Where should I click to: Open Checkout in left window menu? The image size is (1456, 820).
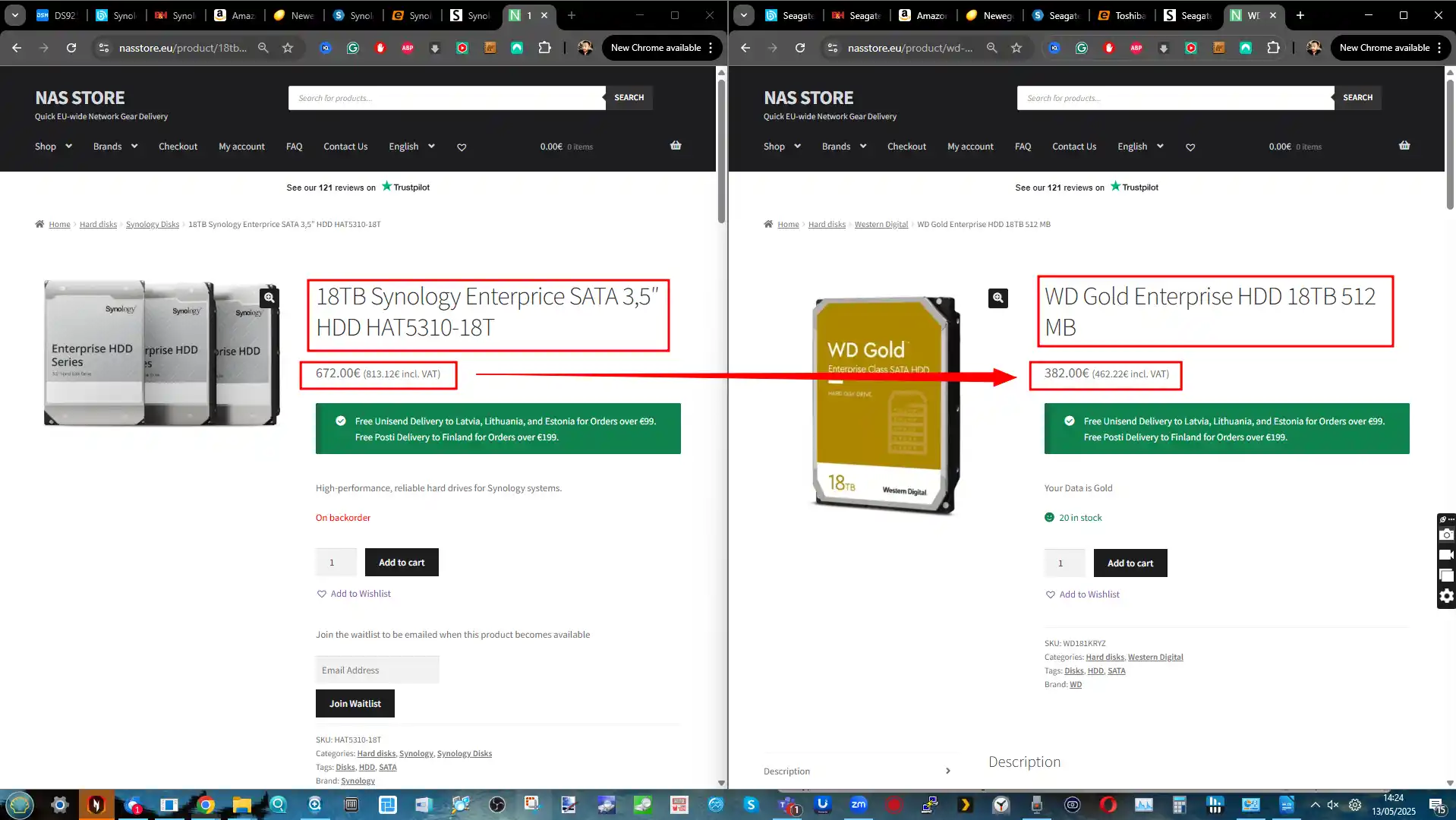(178, 147)
